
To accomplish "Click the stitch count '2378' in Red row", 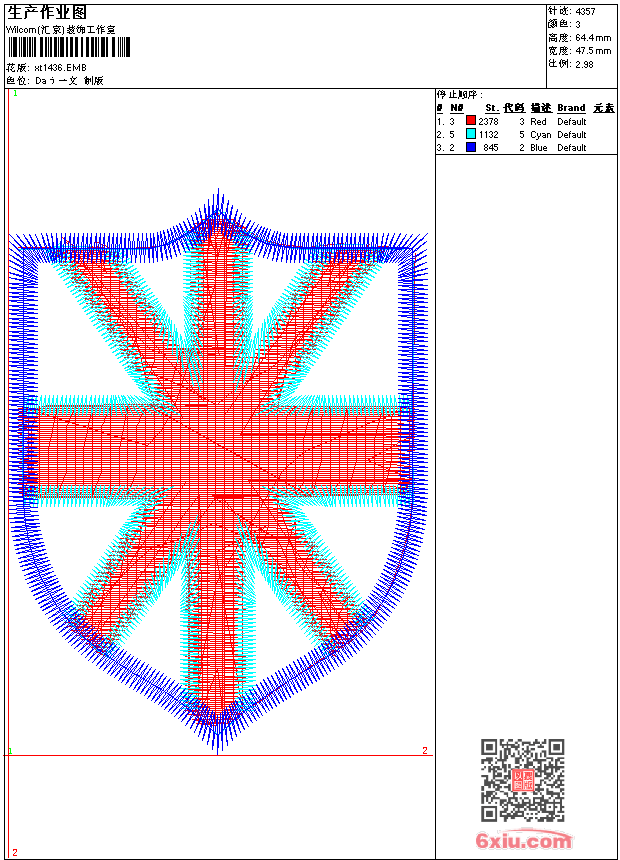I will 488,121.
